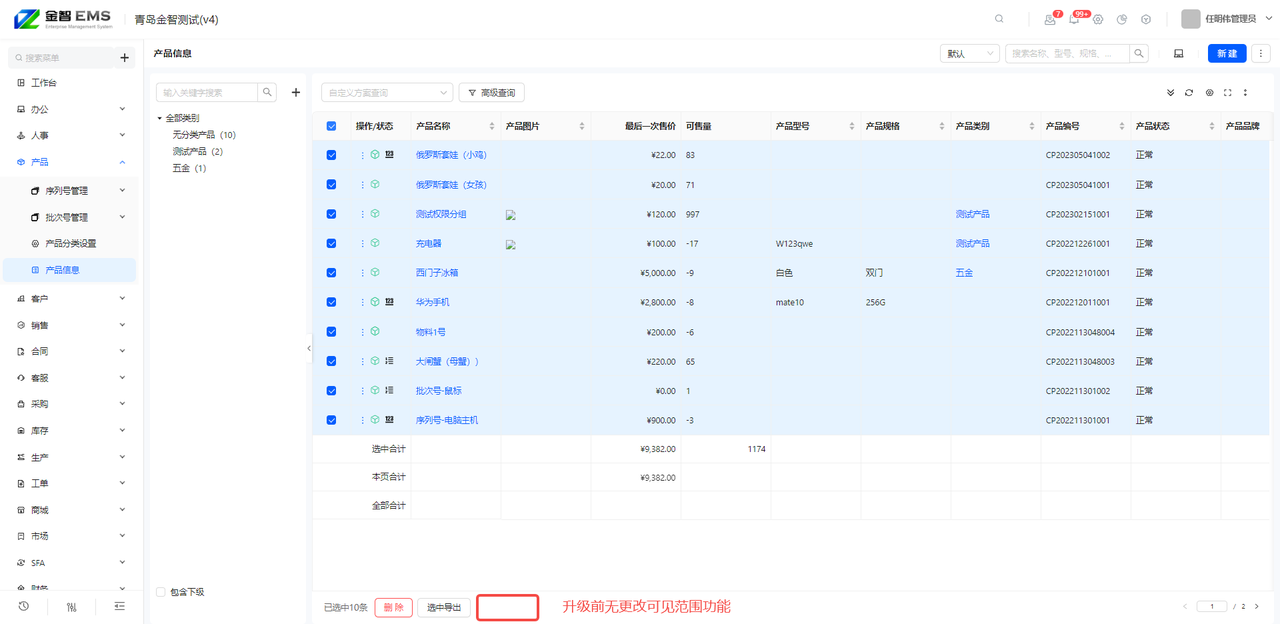Click the image placeholder in the 测试权限分组 row

click(510, 214)
